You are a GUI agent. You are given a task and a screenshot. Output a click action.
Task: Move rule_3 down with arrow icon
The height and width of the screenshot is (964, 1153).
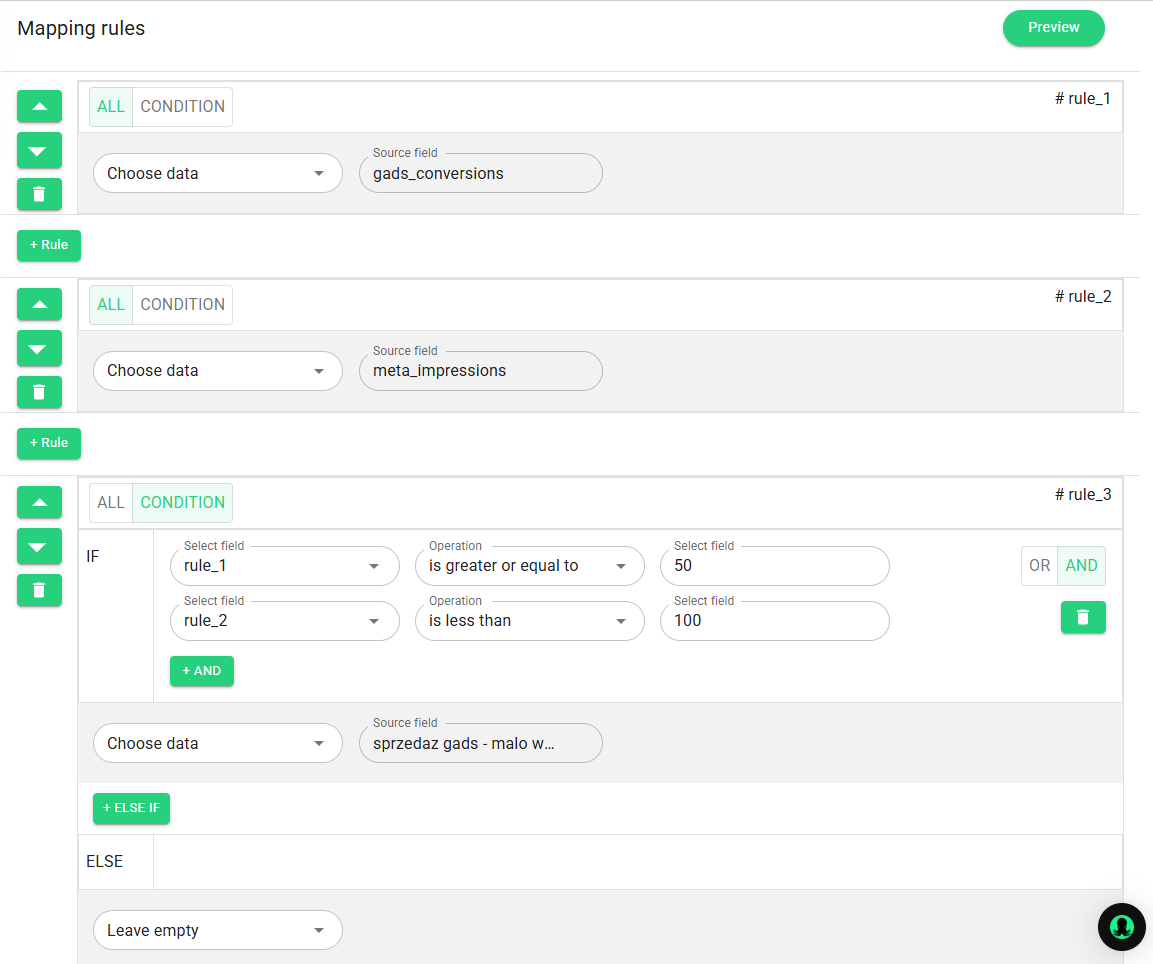39,546
